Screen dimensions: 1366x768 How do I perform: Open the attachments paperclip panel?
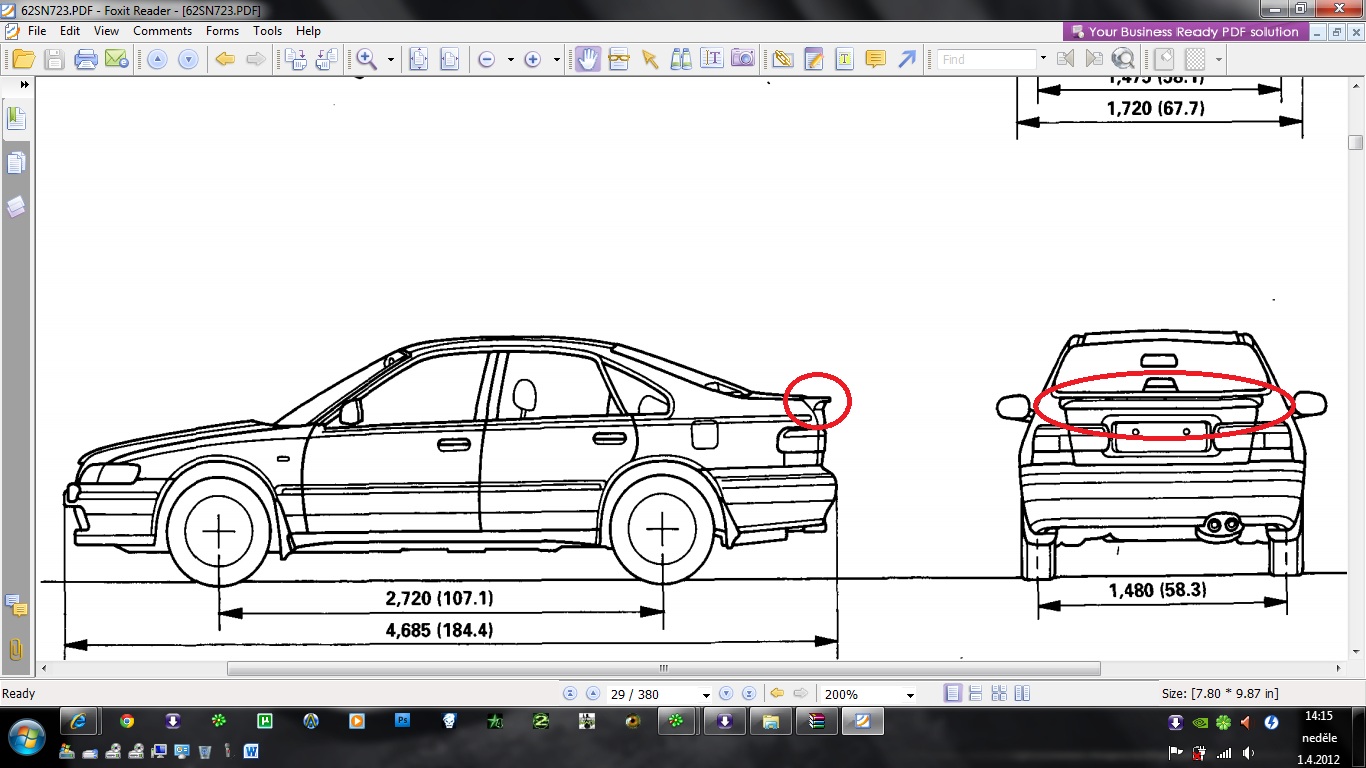(x=16, y=649)
